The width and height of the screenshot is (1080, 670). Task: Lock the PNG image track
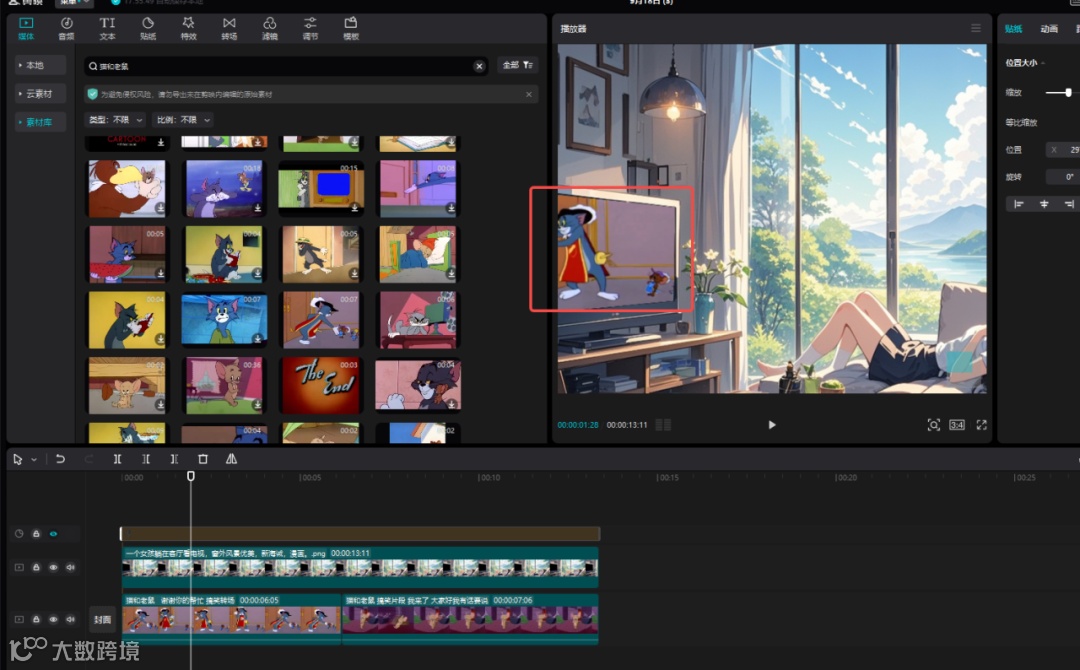[36, 567]
